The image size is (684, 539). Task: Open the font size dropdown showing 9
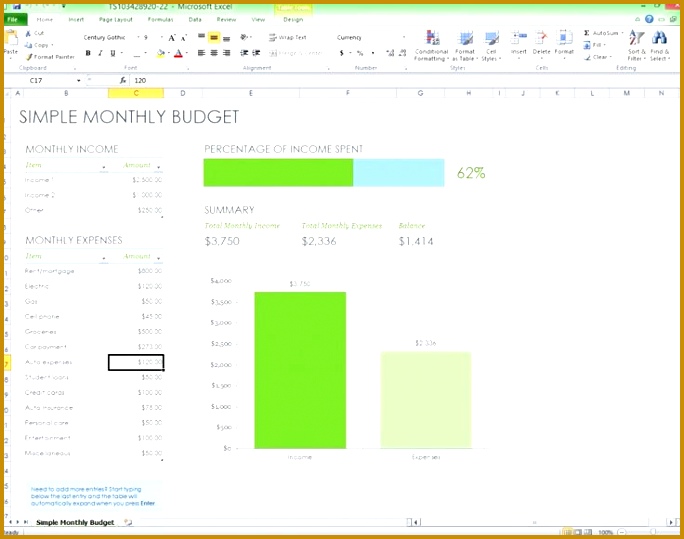(161, 38)
